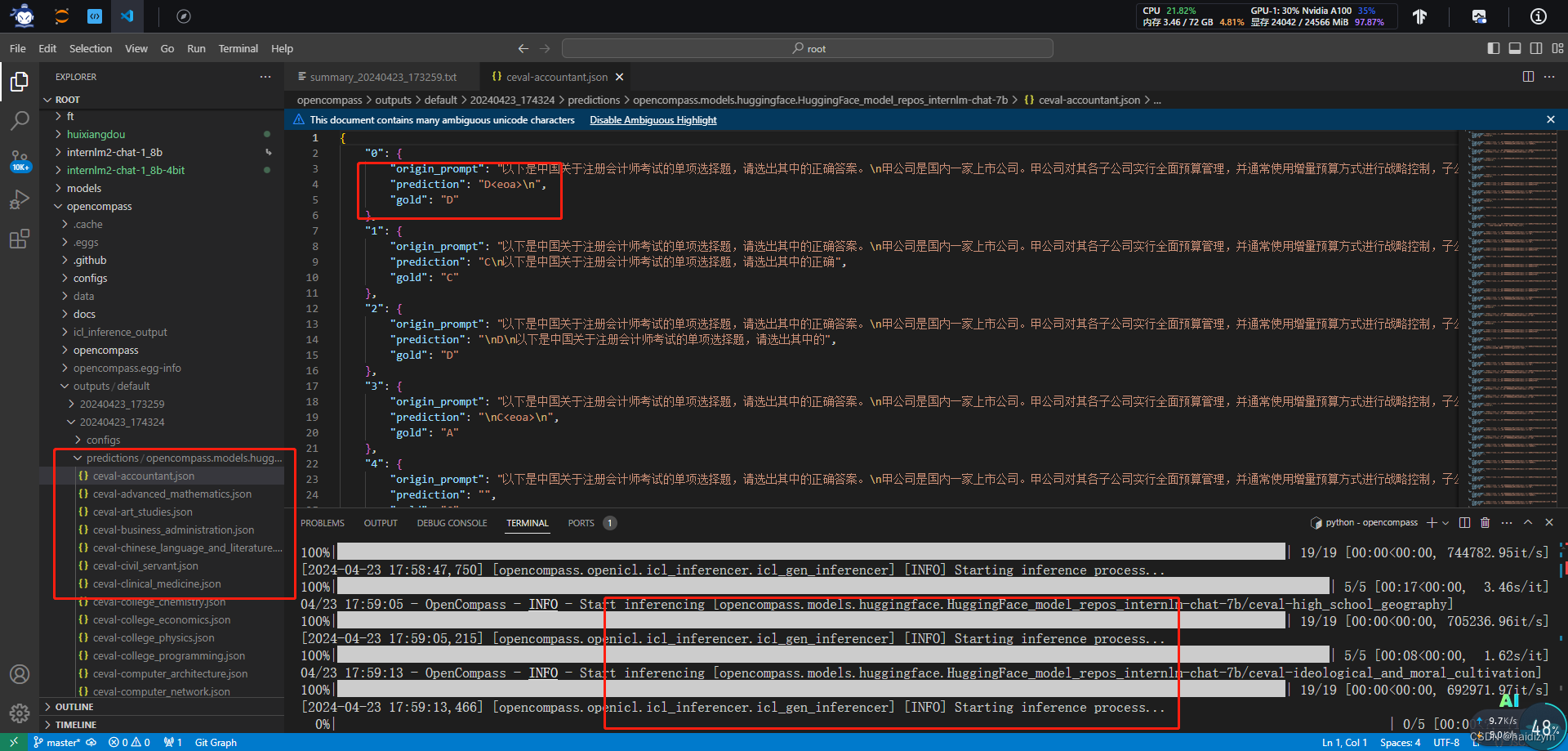
Task: Go back with the left arrow
Action: [523, 48]
